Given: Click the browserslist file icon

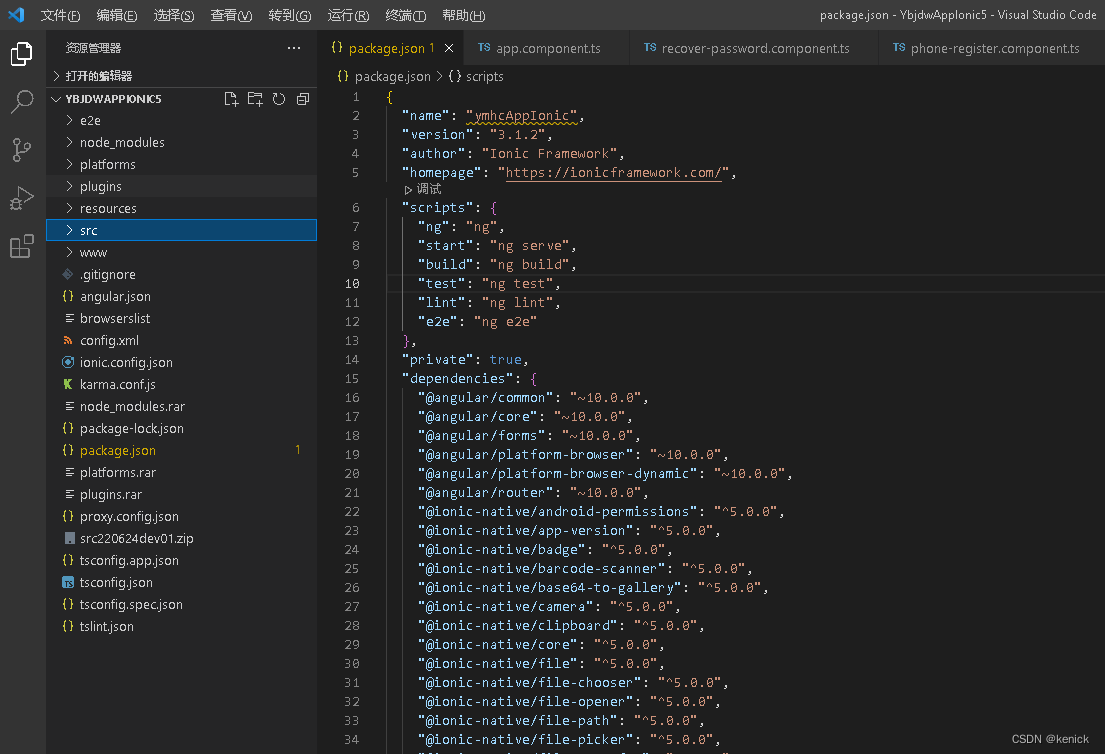Looking at the screenshot, I should [x=69, y=319].
